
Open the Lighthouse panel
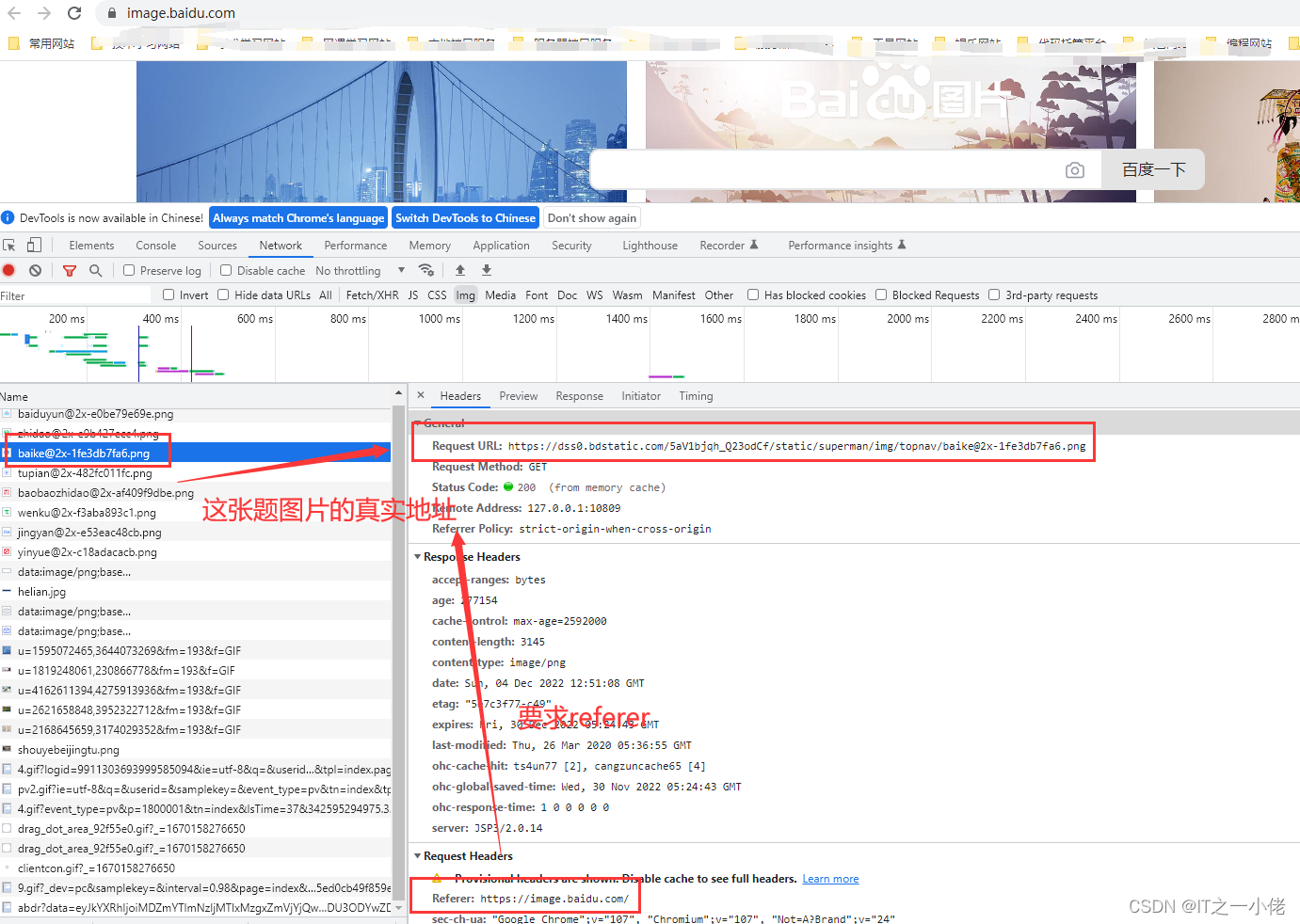click(x=650, y=246)
